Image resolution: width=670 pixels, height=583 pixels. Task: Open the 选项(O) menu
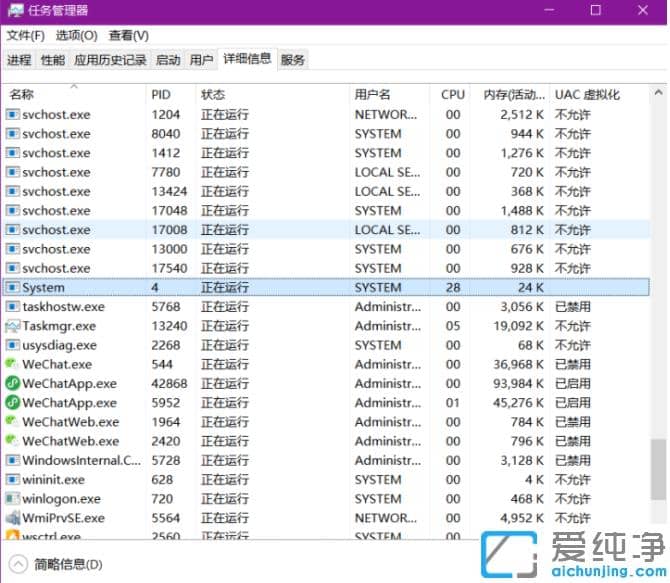(77, 35)
